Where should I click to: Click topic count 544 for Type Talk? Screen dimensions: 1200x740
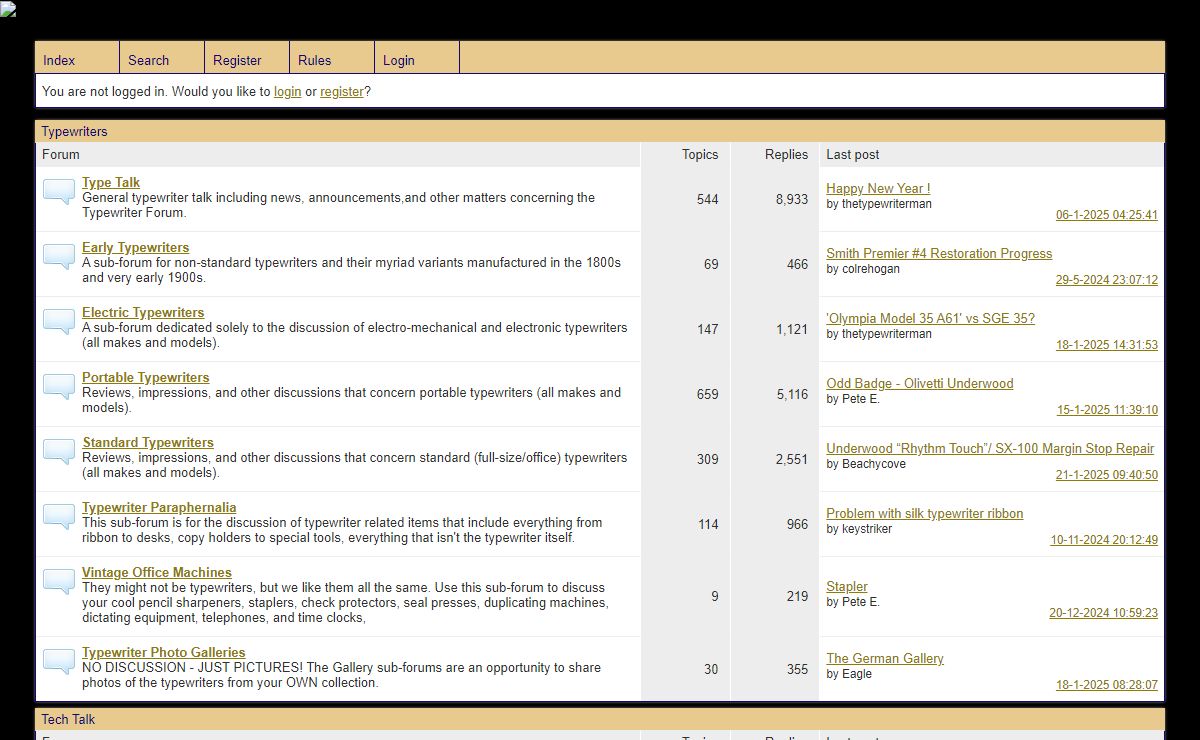(708, 199)
